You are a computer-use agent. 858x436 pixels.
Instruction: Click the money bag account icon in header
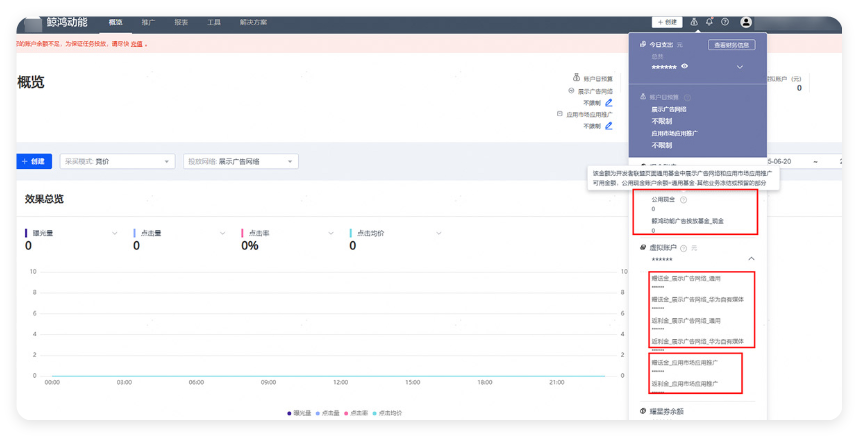pos(694,22)
